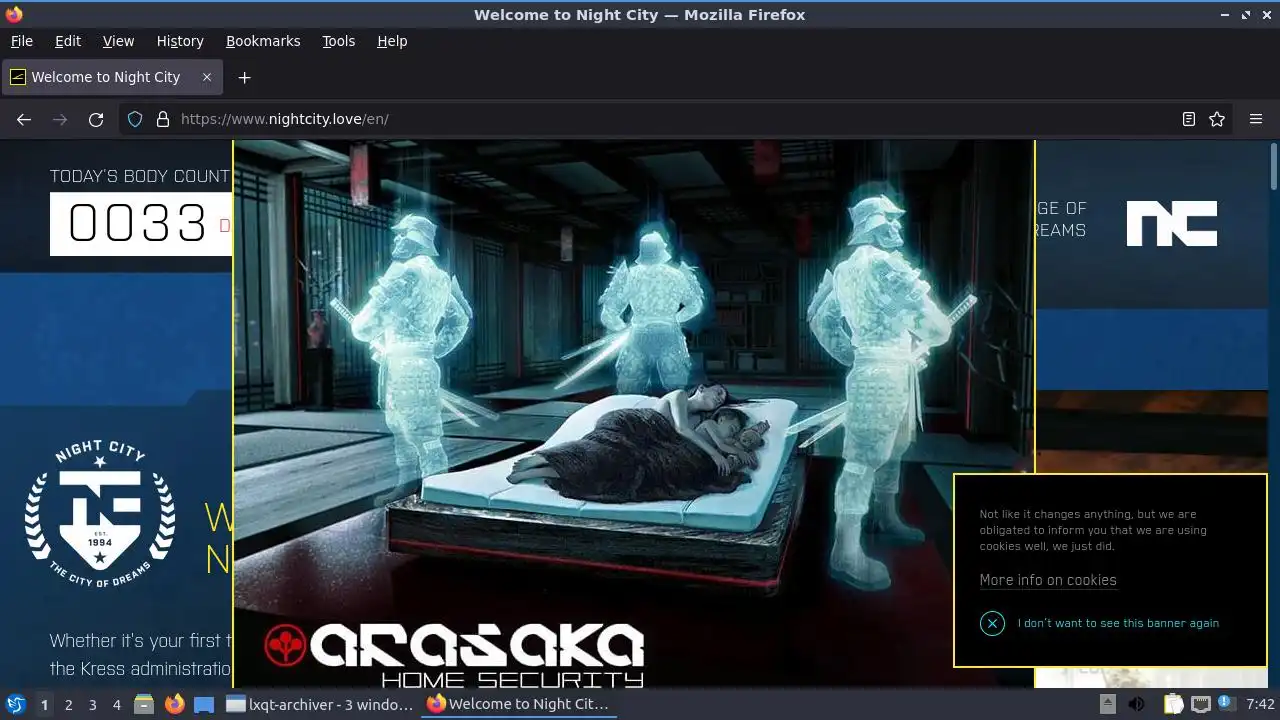
Task: Click the blue show desktop panel icon
Action: coord(204,704)
